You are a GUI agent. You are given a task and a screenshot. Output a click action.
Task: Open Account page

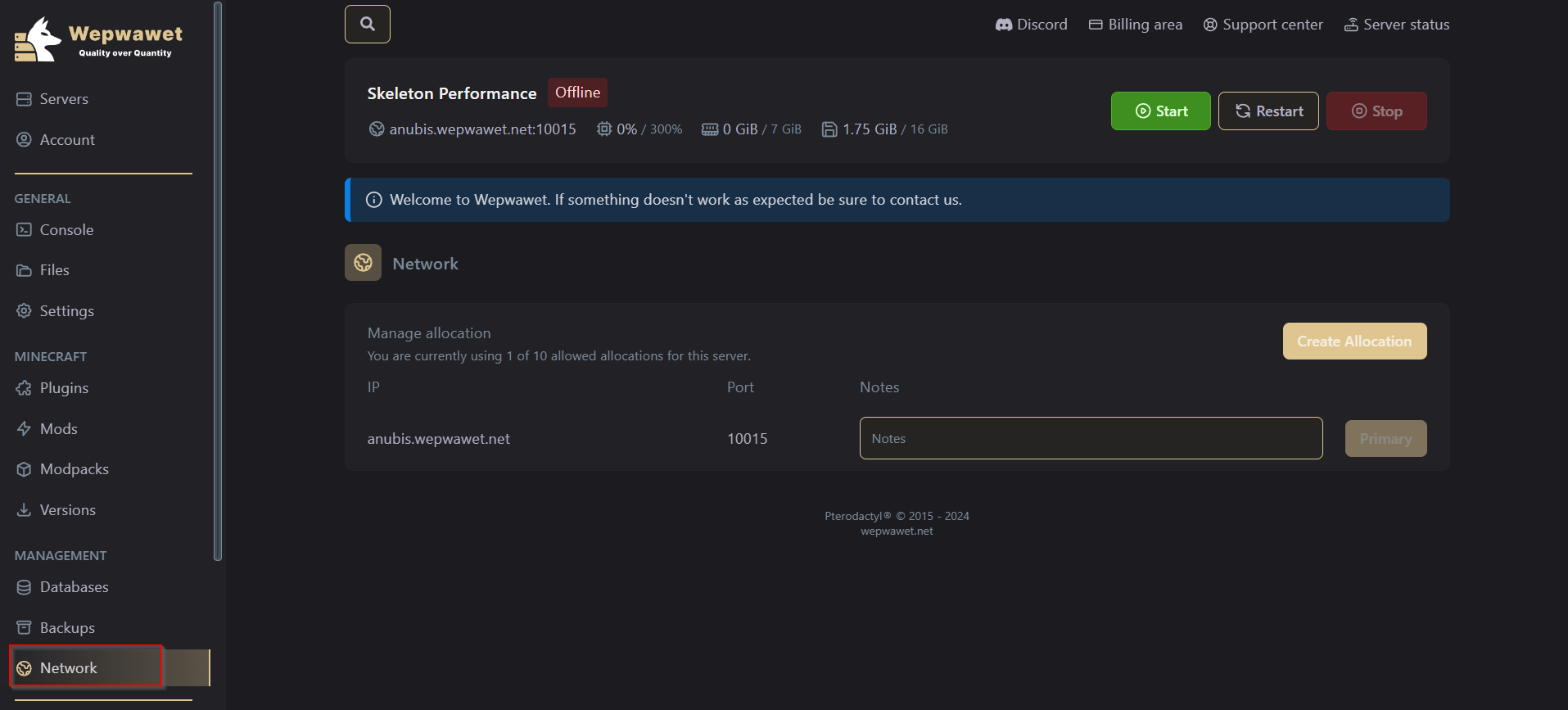(x=56, y=140)
